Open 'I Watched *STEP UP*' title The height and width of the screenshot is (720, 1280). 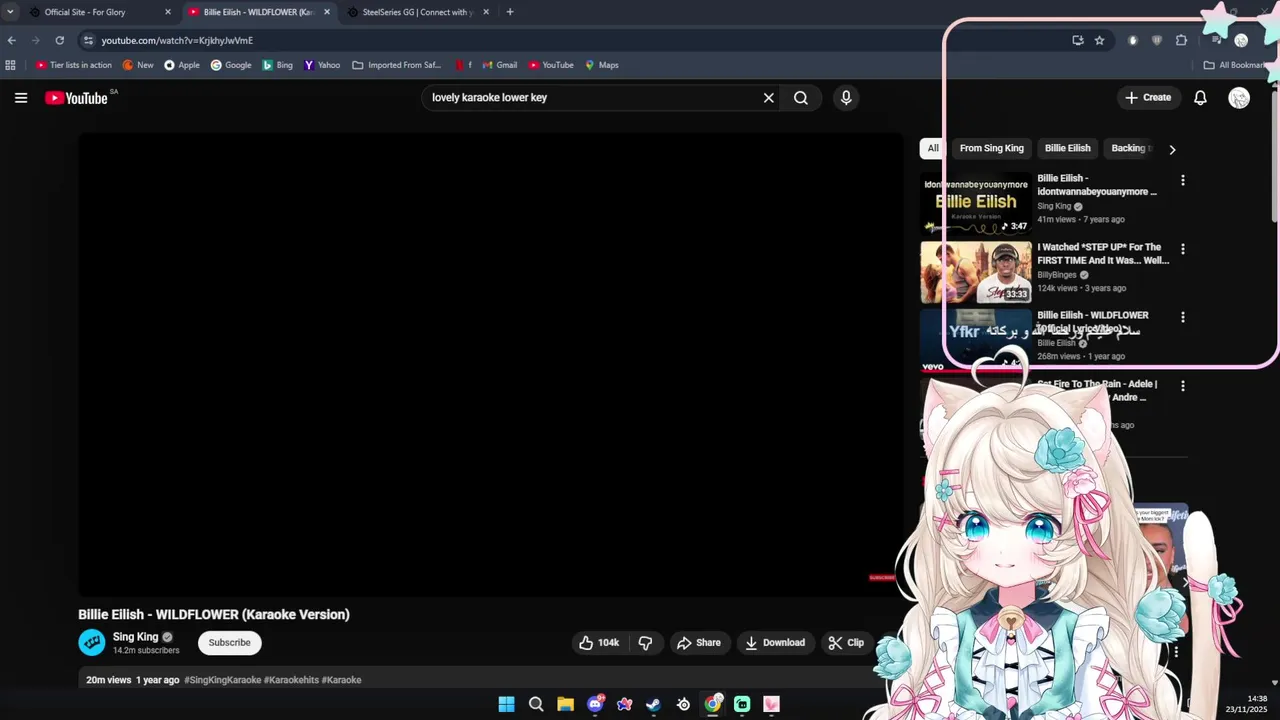[x=1103, y=254]
